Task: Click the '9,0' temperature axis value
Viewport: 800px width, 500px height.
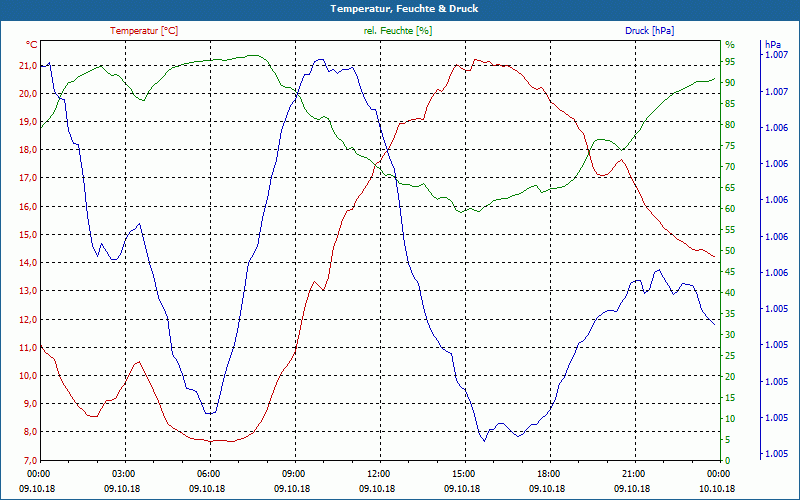Action: pyautogui.click(x=30, y=404)
